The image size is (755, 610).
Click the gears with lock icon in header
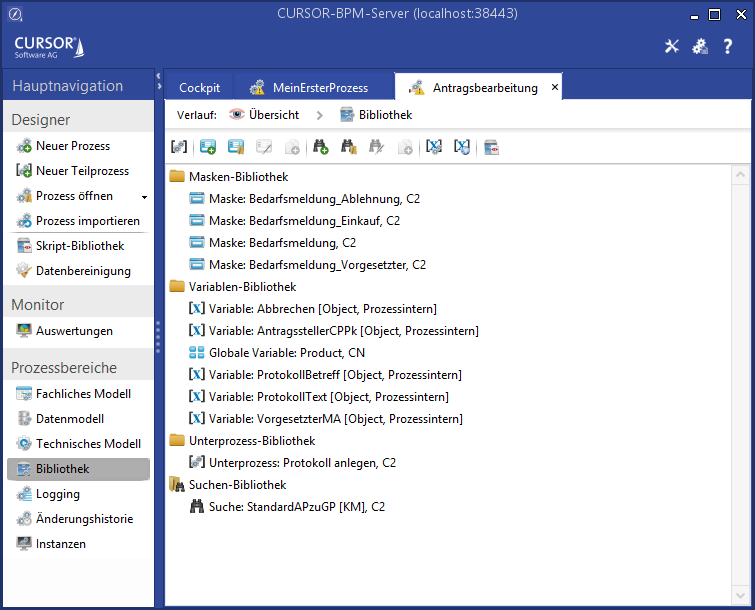click(700, 46)
